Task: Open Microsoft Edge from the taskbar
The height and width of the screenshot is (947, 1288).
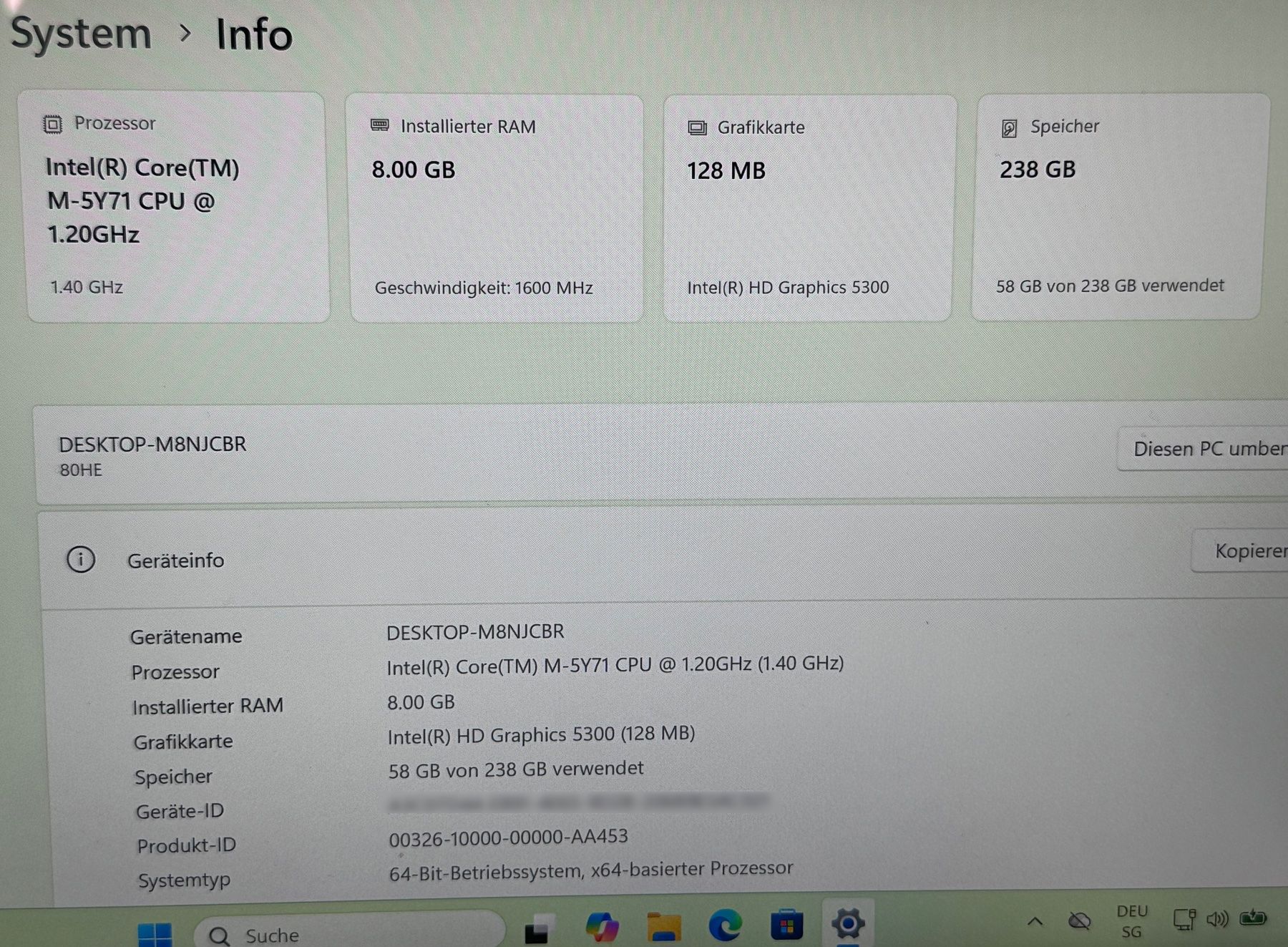Action: [x=725, y=926]
